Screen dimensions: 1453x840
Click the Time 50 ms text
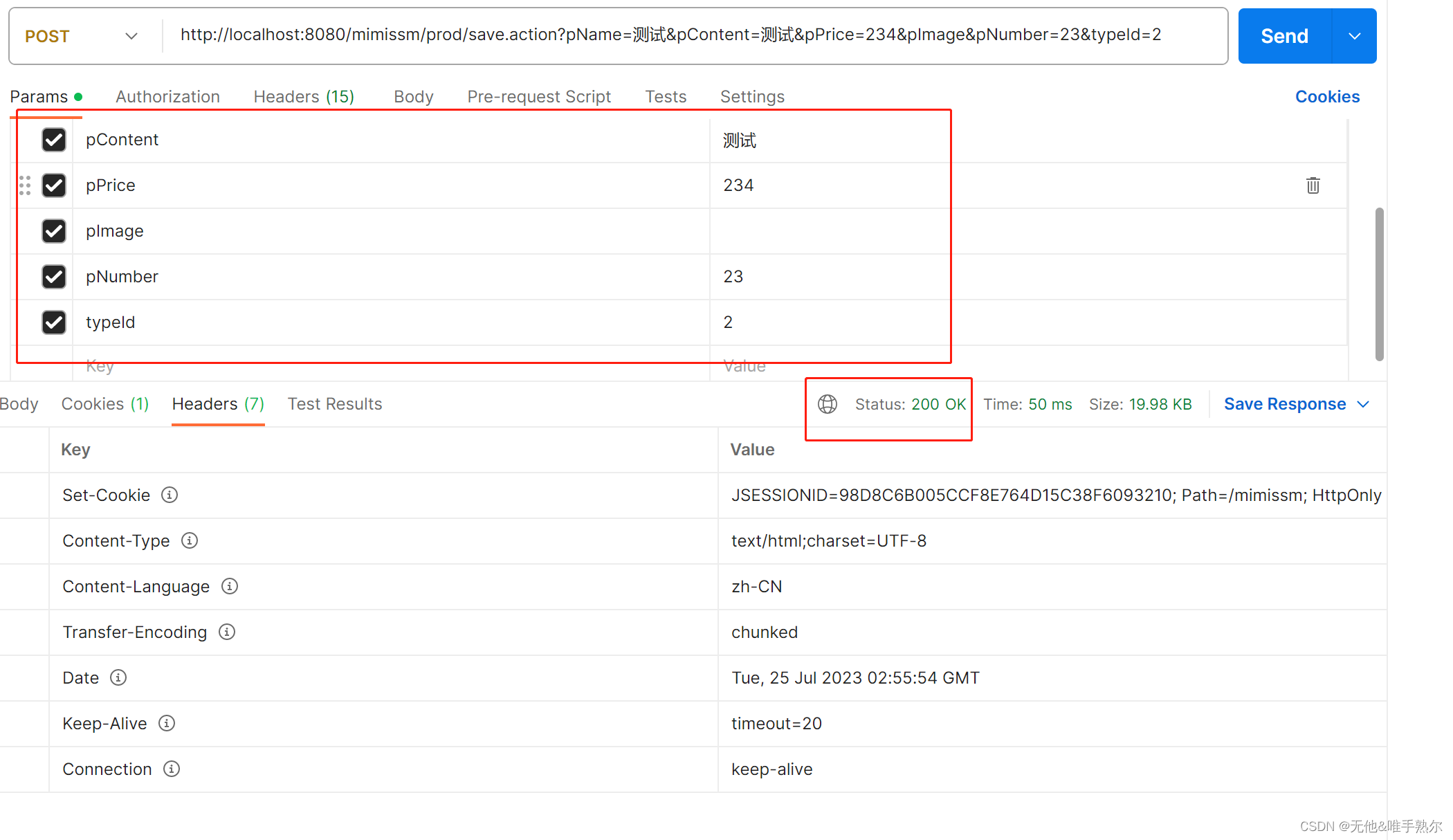(x=1027, y=404)
